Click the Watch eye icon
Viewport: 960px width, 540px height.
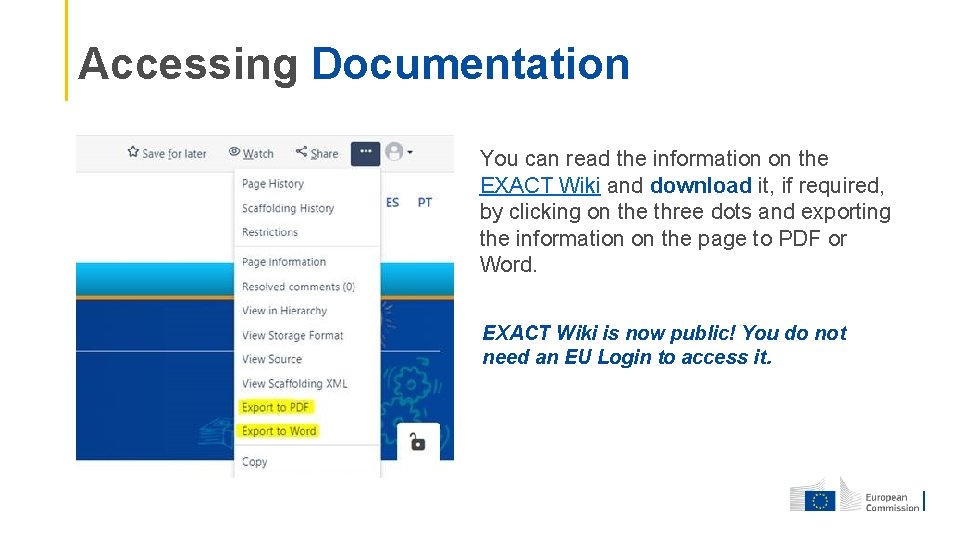[x=234, y=152]
